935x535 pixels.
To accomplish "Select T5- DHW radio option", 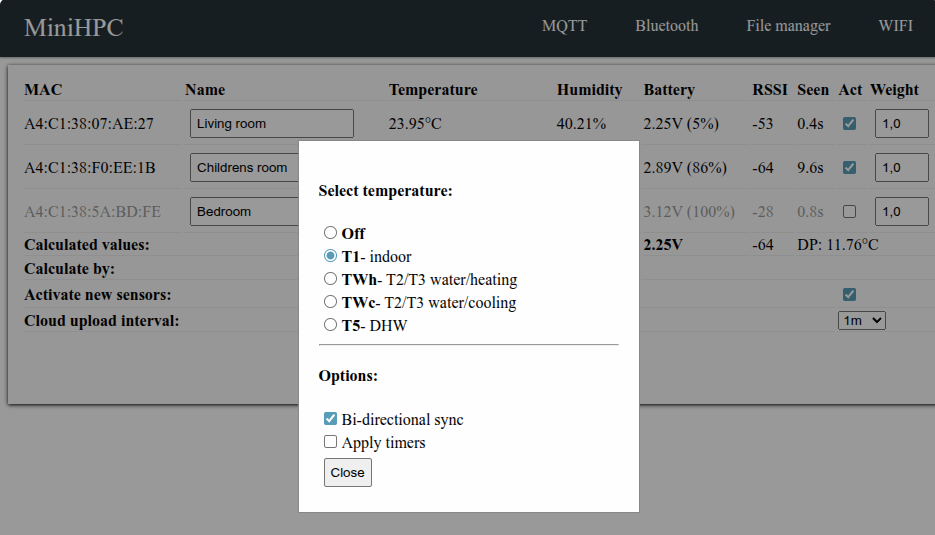I will (330, 324).
